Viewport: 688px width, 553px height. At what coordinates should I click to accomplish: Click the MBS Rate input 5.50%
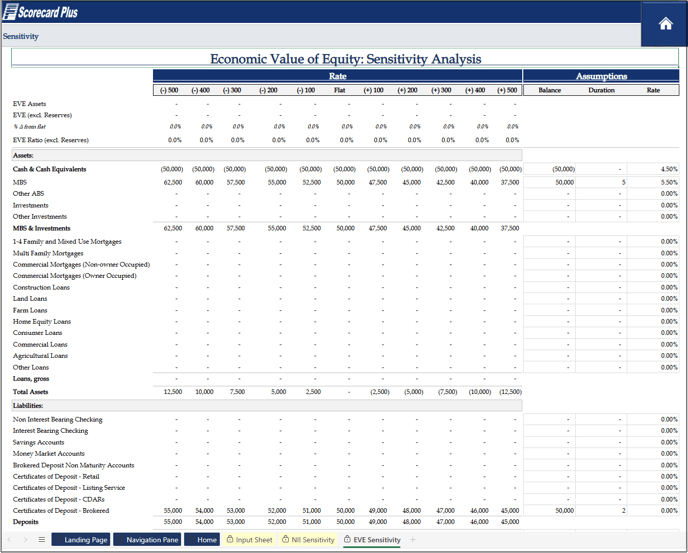click(x=653, y=182)
